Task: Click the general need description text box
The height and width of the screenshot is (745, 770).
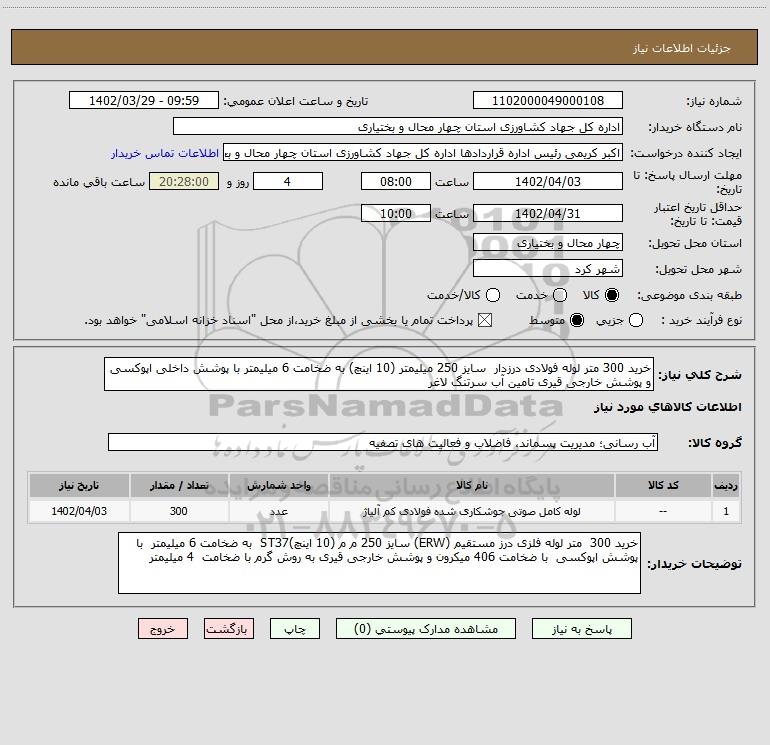Action: click(379, 374)
